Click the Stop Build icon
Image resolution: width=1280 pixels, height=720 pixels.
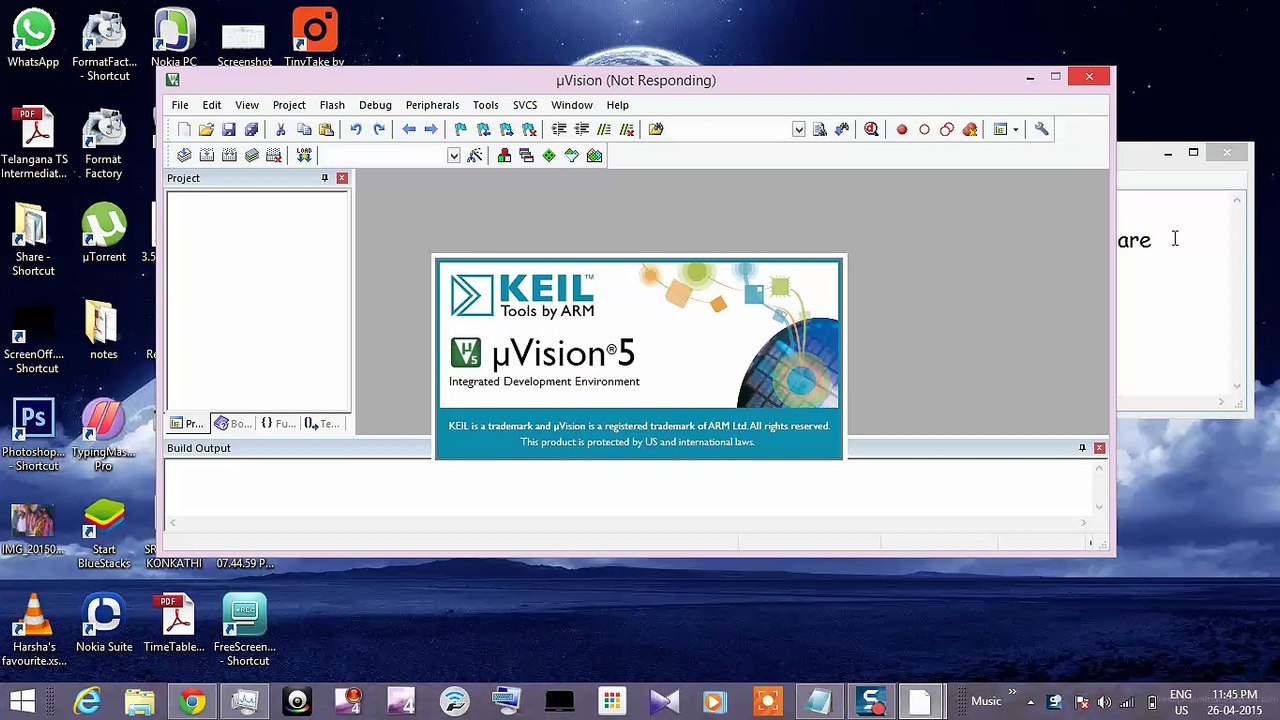click(274, 155)
